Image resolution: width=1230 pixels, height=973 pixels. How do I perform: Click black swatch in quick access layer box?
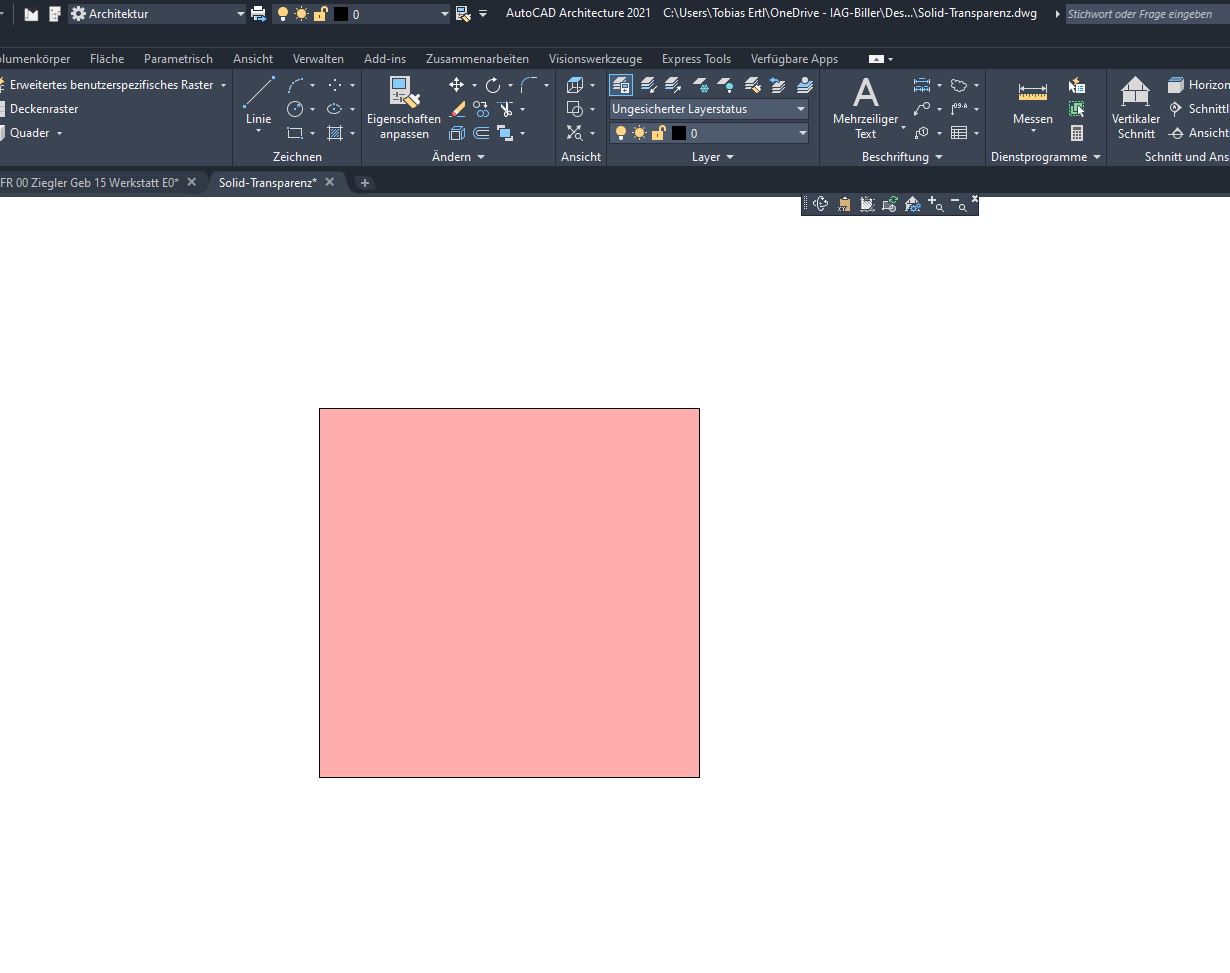[341, 14]
